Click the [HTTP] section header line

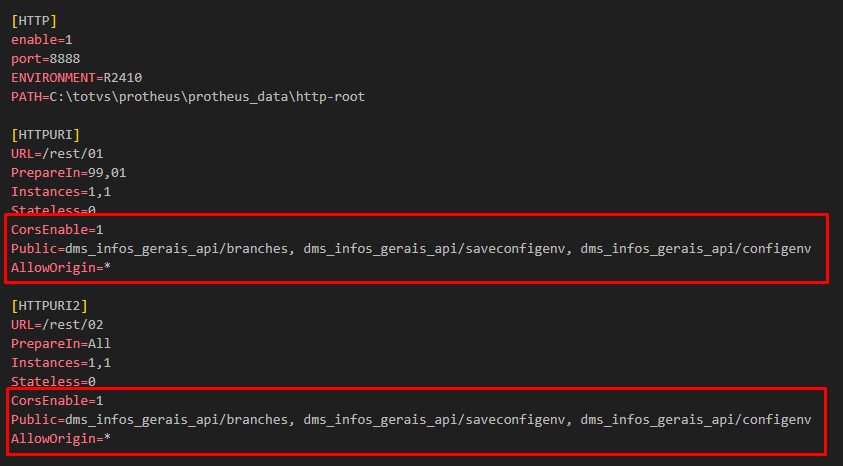pos(35,19)
